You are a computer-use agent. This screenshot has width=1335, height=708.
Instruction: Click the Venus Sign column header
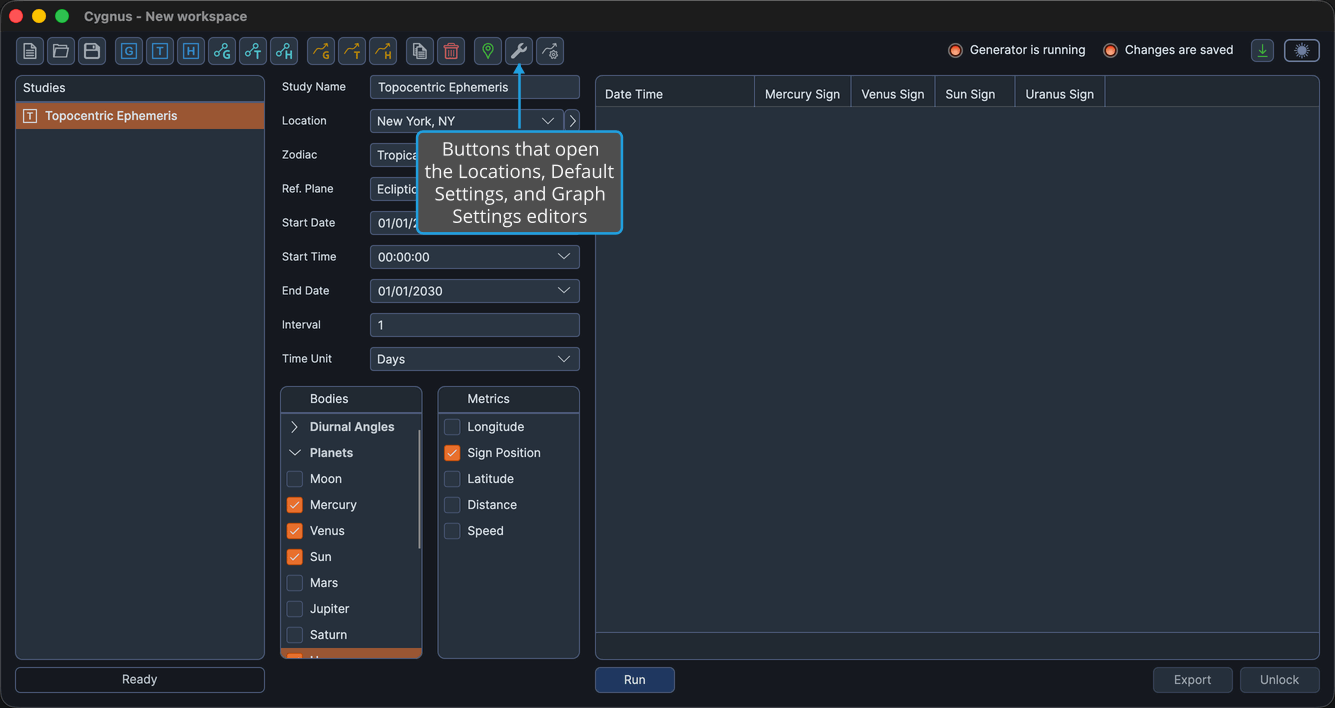click(893, 94)
